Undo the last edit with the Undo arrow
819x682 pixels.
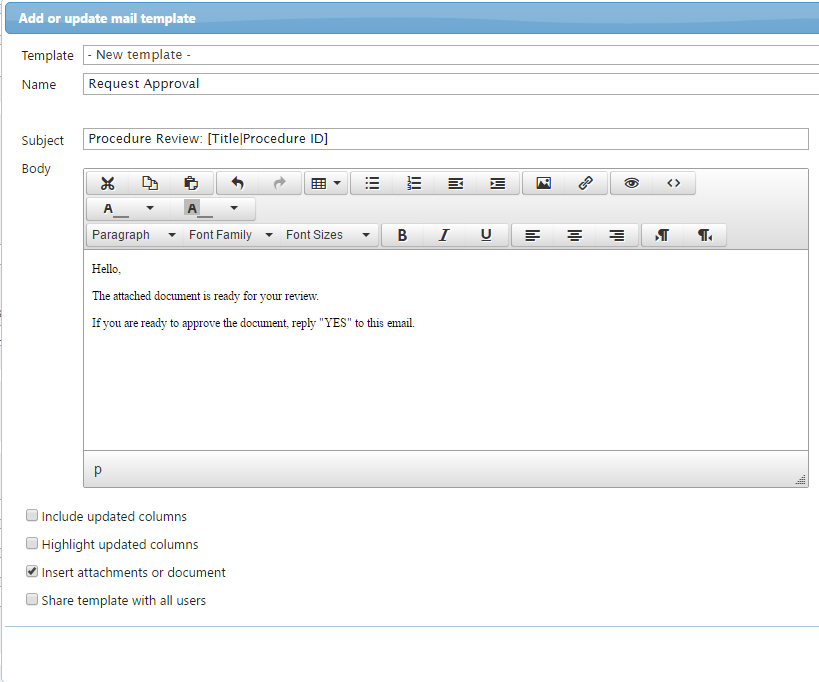coord(238,183)
